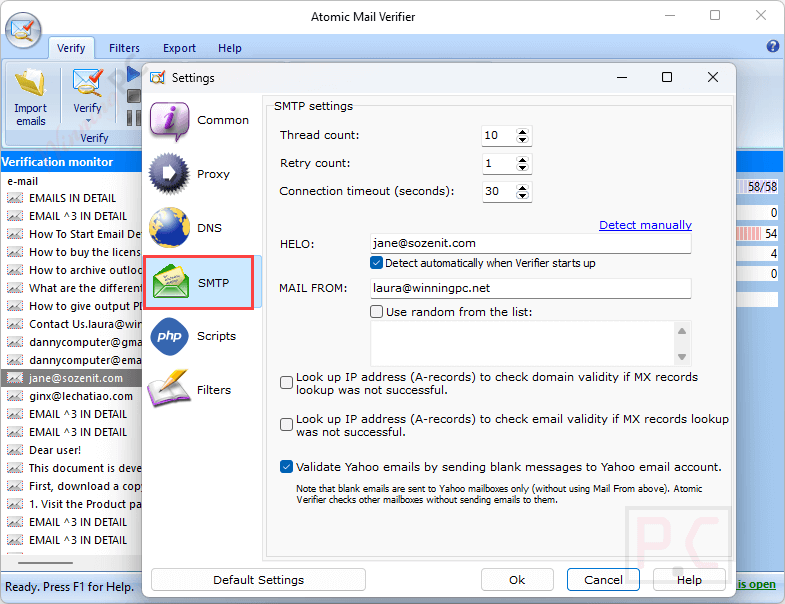Click the Retry count number field
This screenshot has height=604, width=785.
tap(499, 163)
